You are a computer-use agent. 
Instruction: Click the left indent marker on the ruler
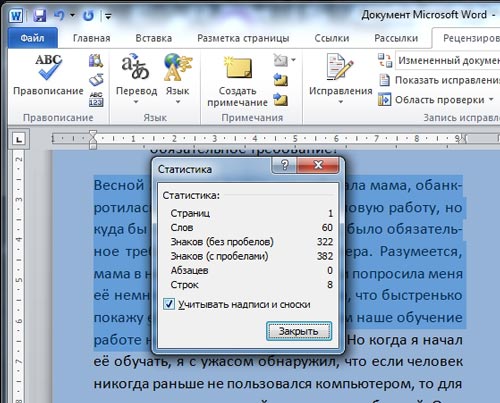click(93, 145)
